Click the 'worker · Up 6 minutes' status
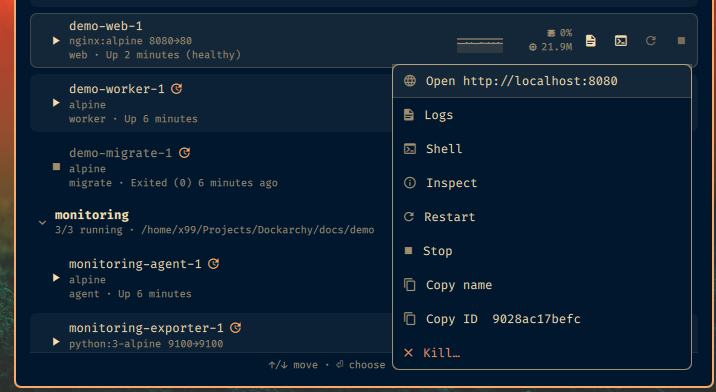716x392 pixels. [x=133, y=119]
